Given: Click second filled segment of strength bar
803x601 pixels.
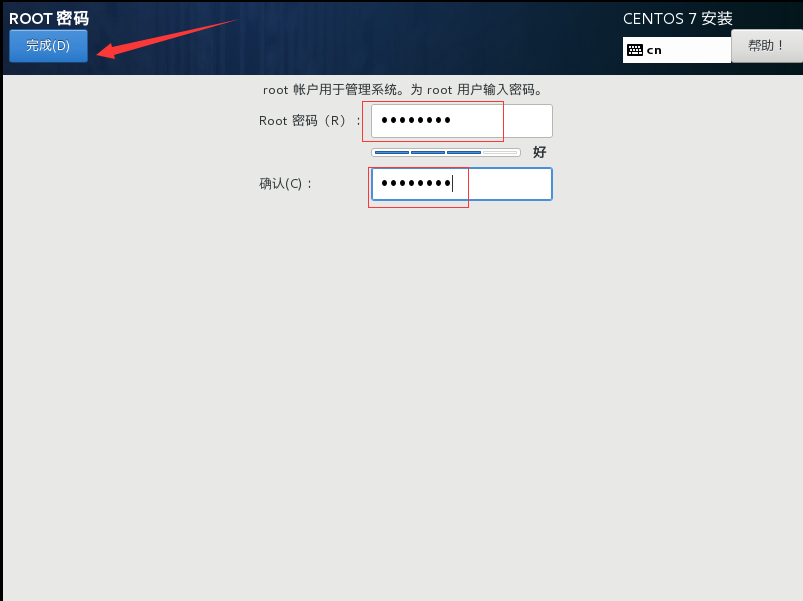Looking at the screenshot, I should (x=428, y=153).
